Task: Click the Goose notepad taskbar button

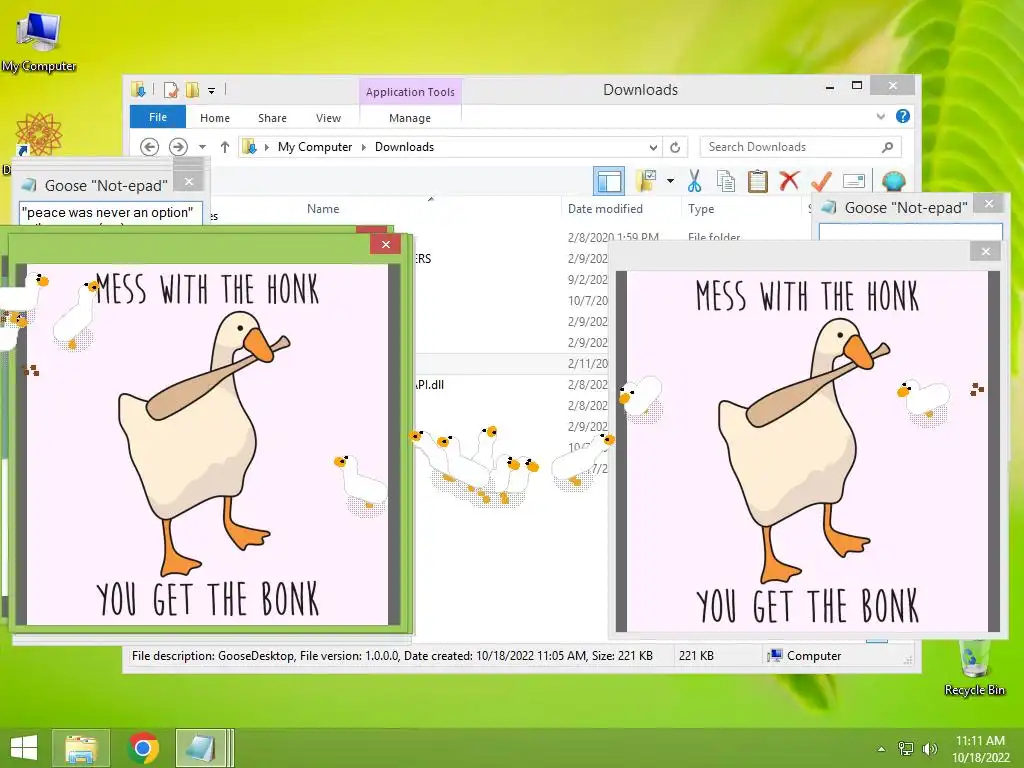Action: pyautogui.click(x=203, y=748)
